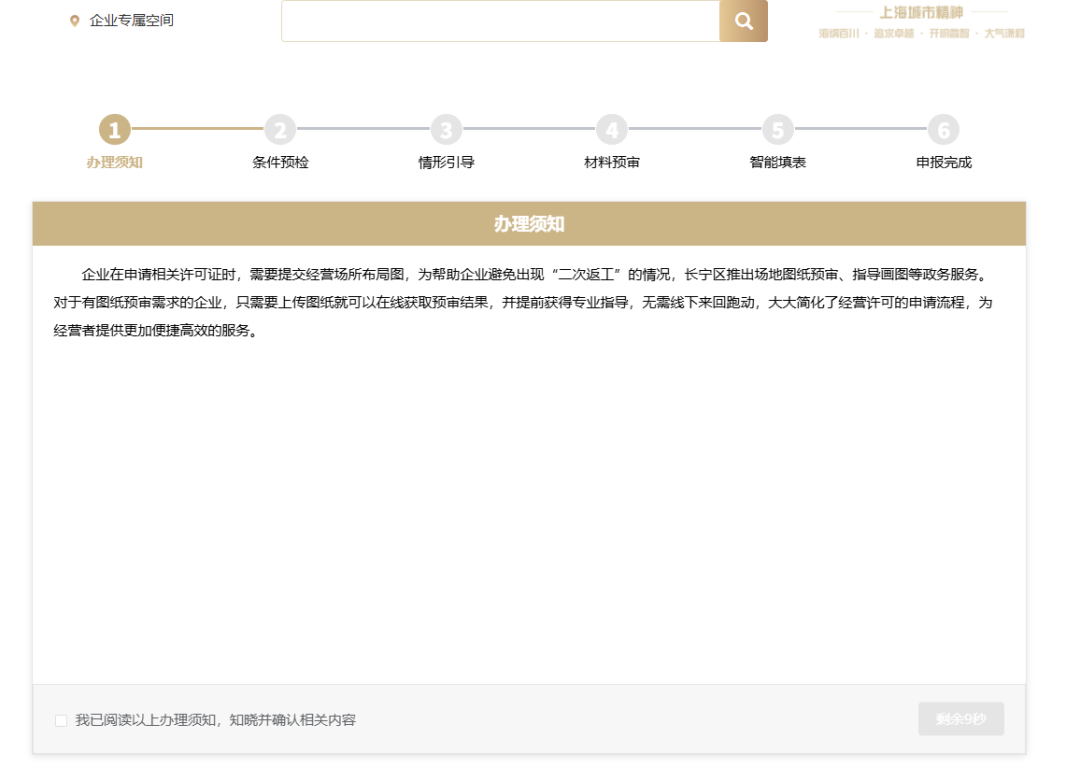Select the 办理须知 step label text
The height and width of the screenshot is (767, 1080).
coord(114,161)
